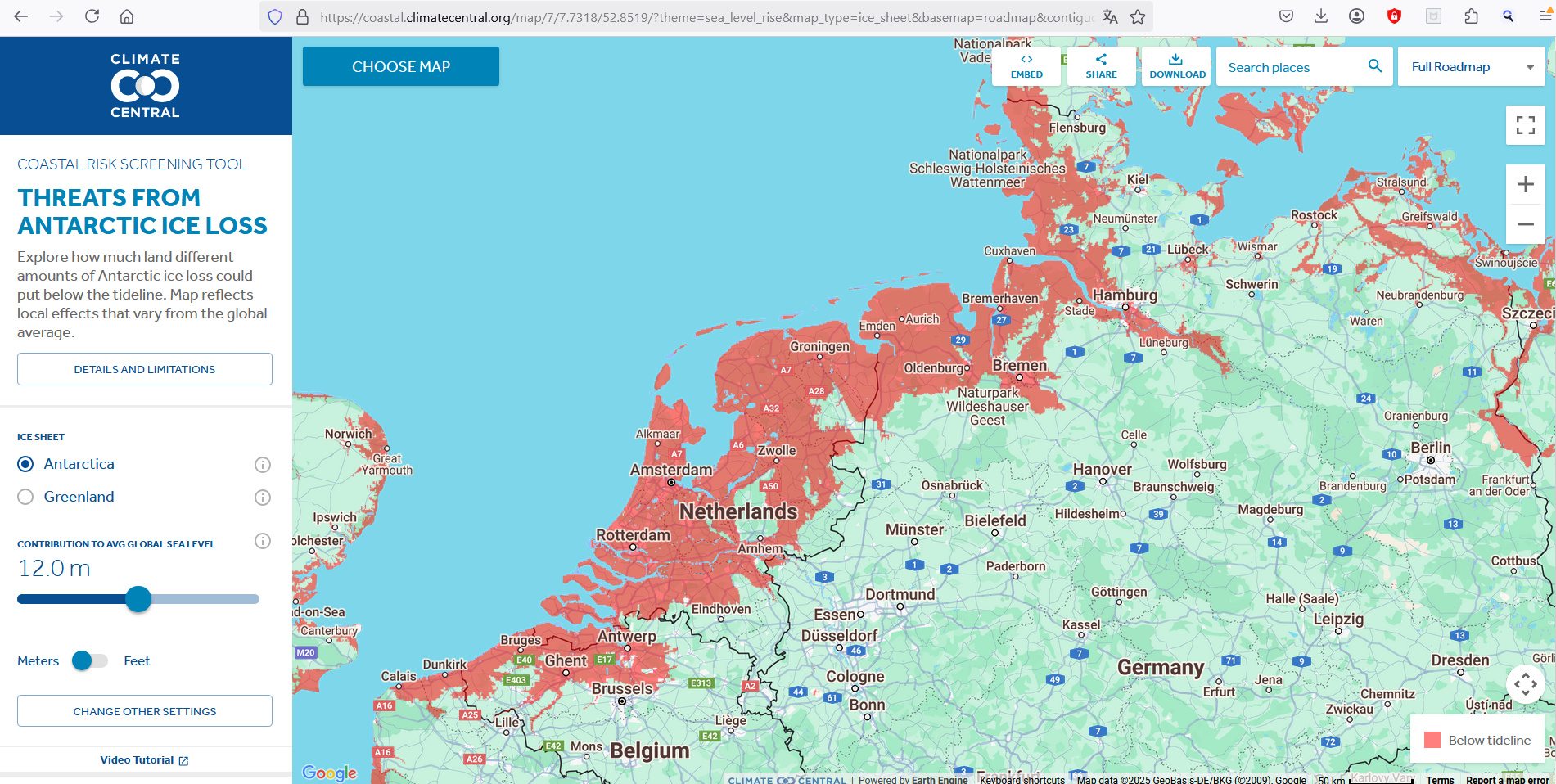Image resolution: width=1556 pixels, height=784 pixels.
Task: Open Change Other Settings panel
Action: 145,711
